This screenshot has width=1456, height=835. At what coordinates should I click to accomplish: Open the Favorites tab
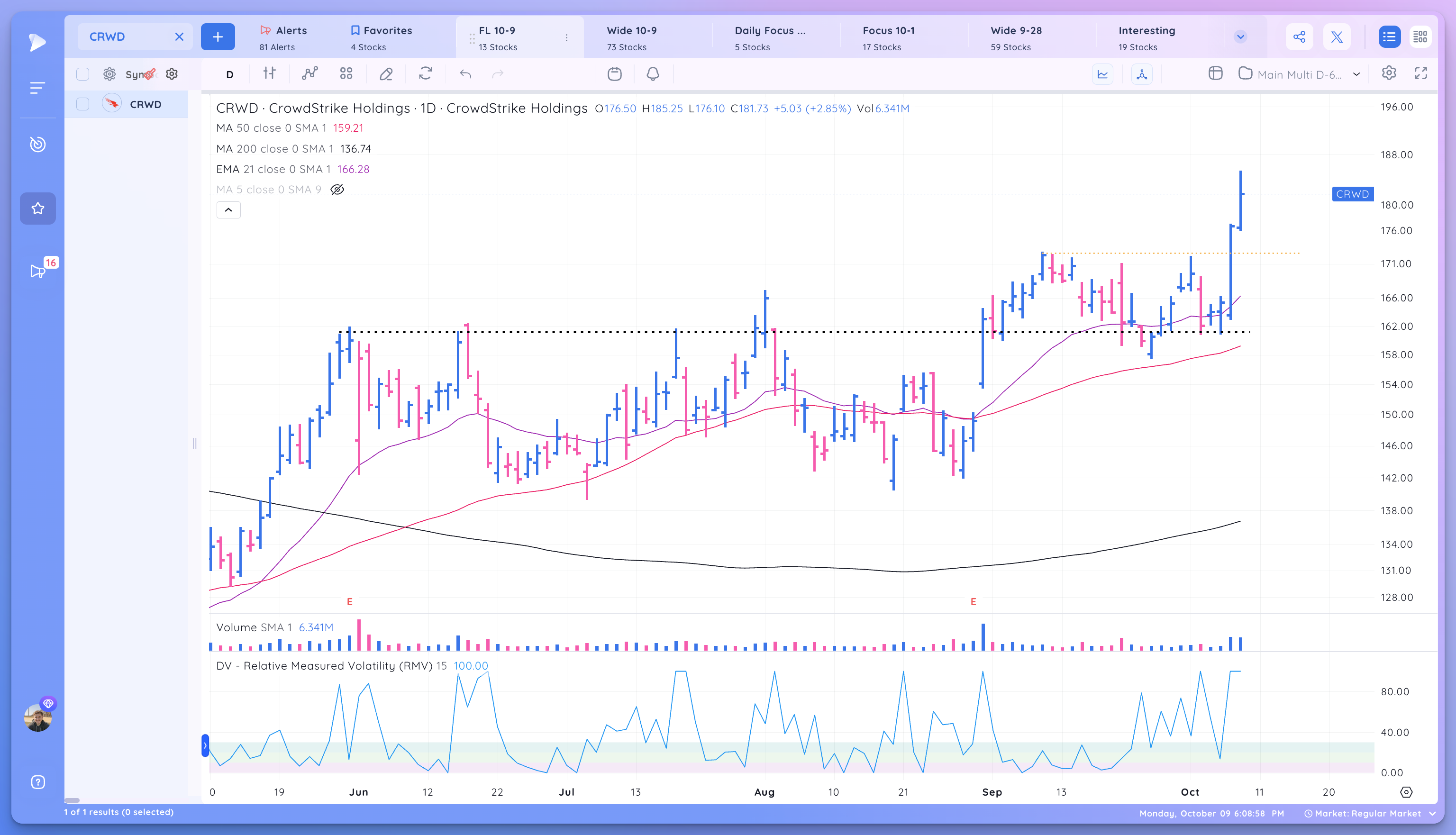(382, 38)
